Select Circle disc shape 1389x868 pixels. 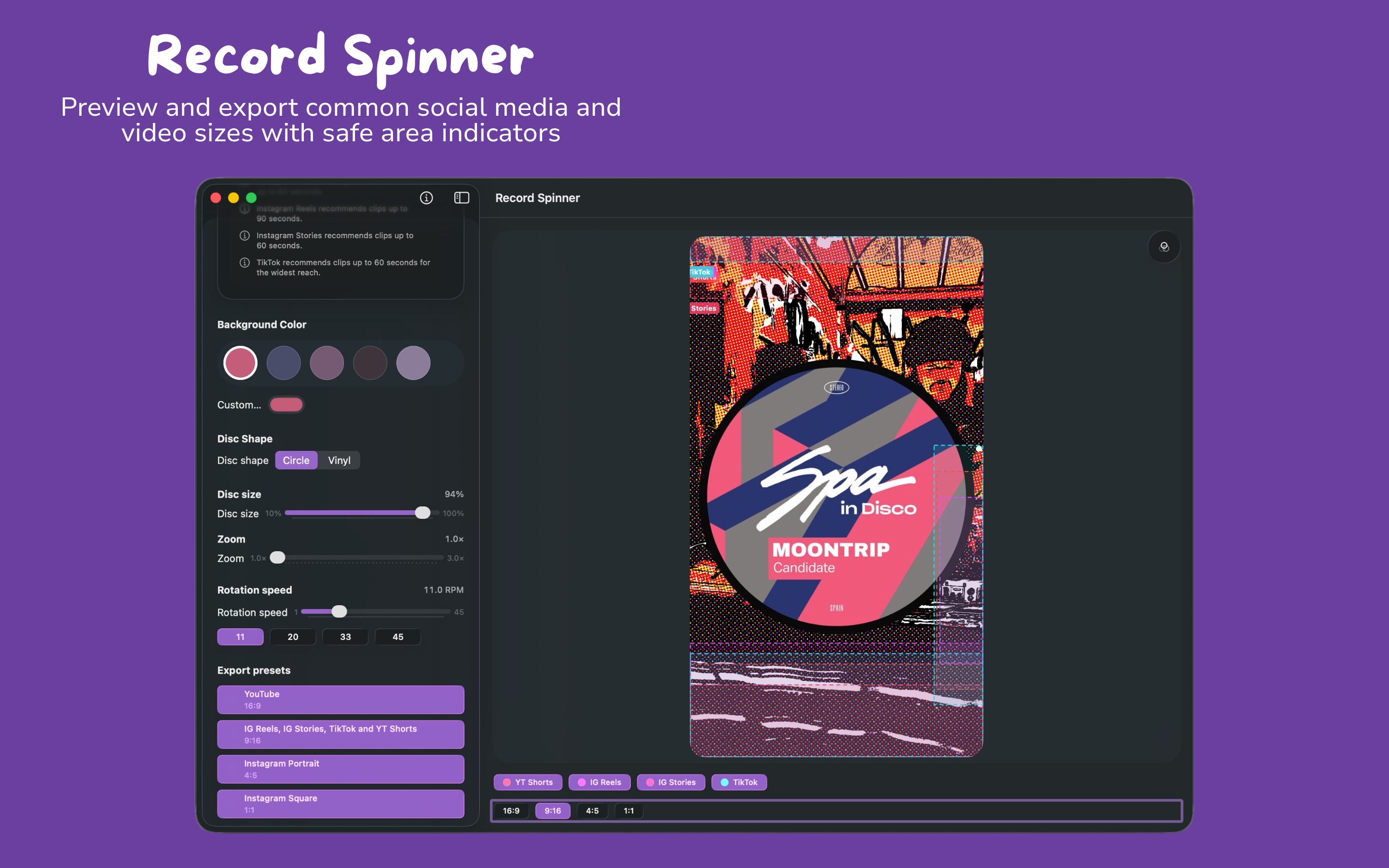pyautogui.click(x=296, y=461)
